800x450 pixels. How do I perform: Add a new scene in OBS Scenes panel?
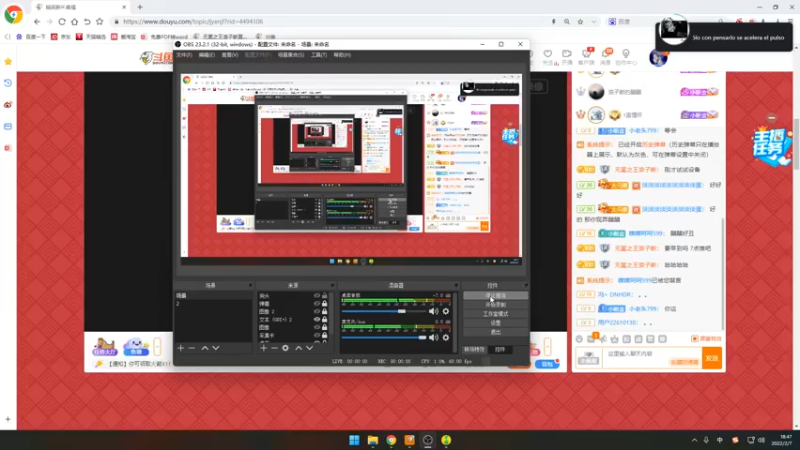point(181,348)
